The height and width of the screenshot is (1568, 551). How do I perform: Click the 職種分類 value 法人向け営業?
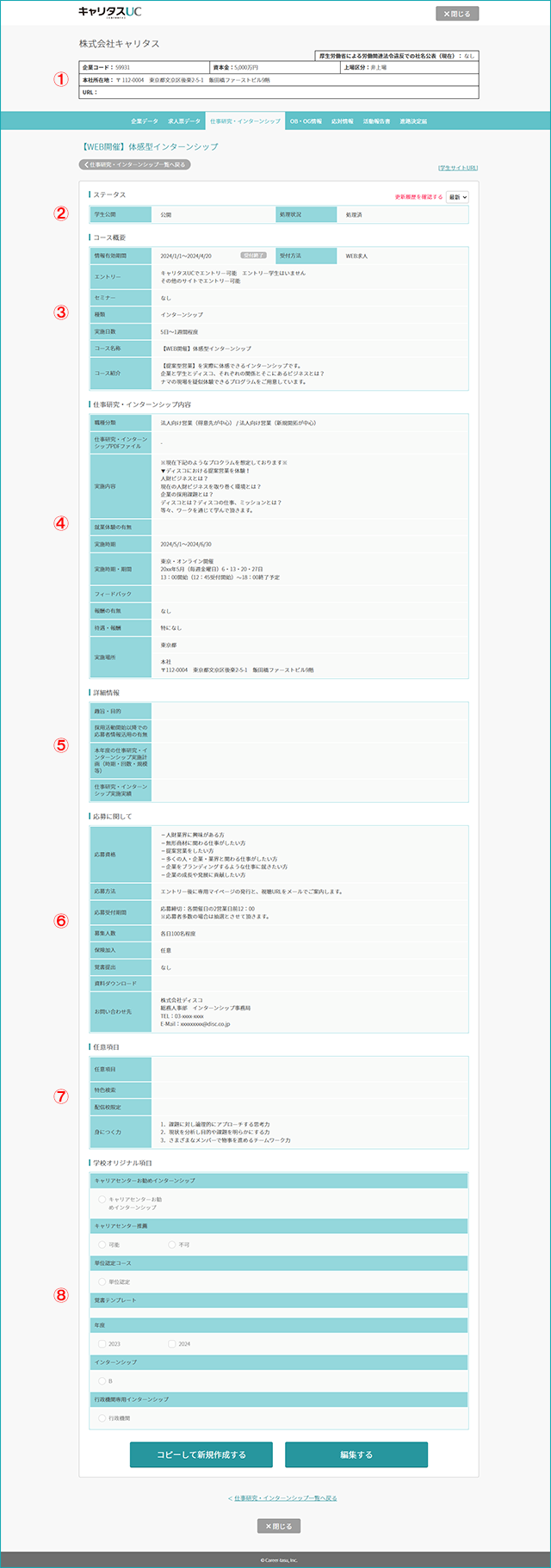pyautogui.click(x=238, y=423)
